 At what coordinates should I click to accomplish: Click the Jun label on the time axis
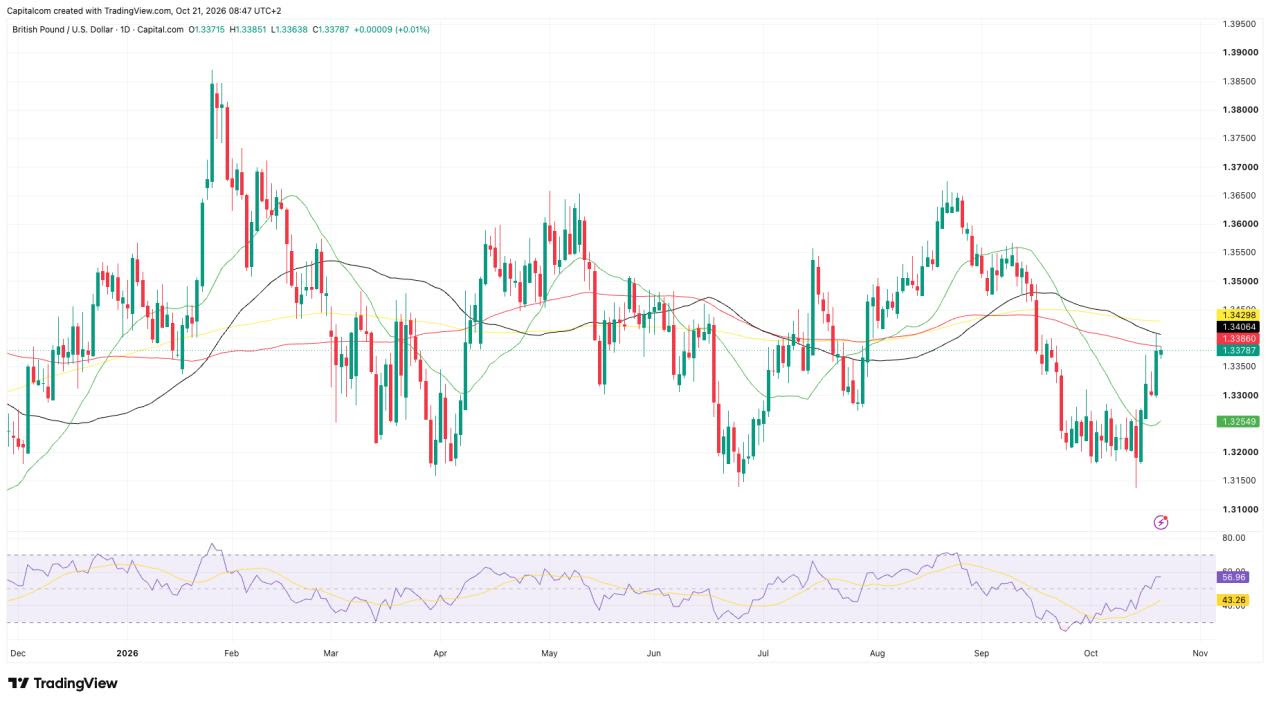pos(654,653)
